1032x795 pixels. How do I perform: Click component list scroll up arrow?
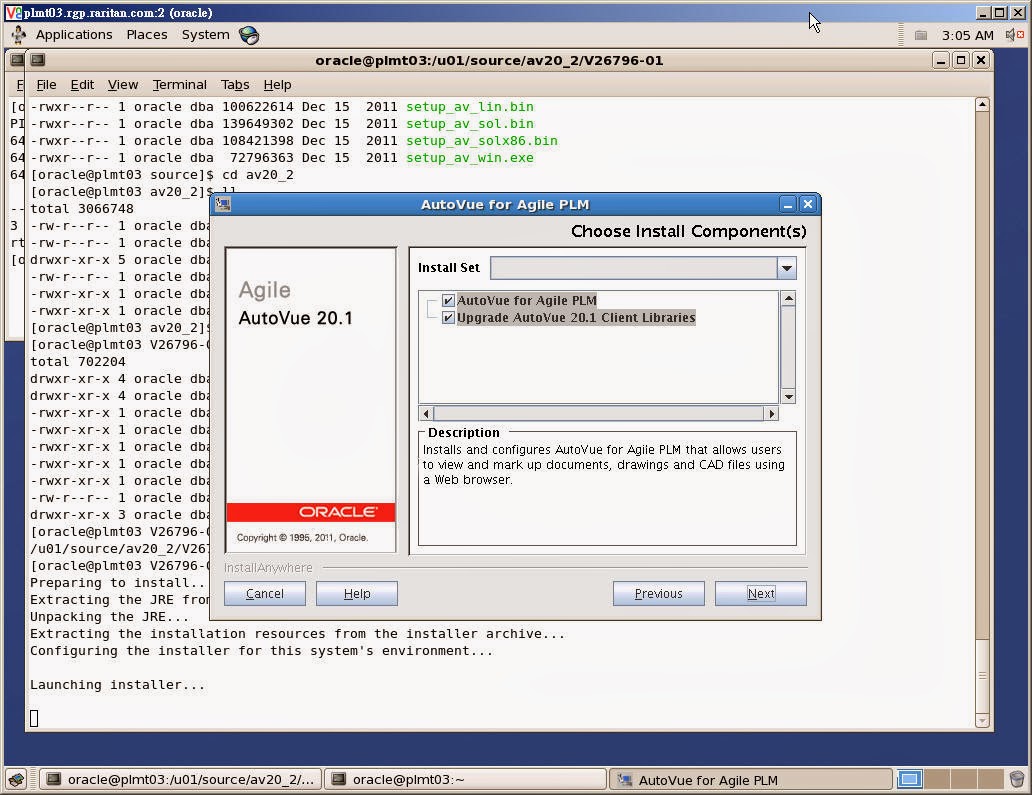pos(788,299)
